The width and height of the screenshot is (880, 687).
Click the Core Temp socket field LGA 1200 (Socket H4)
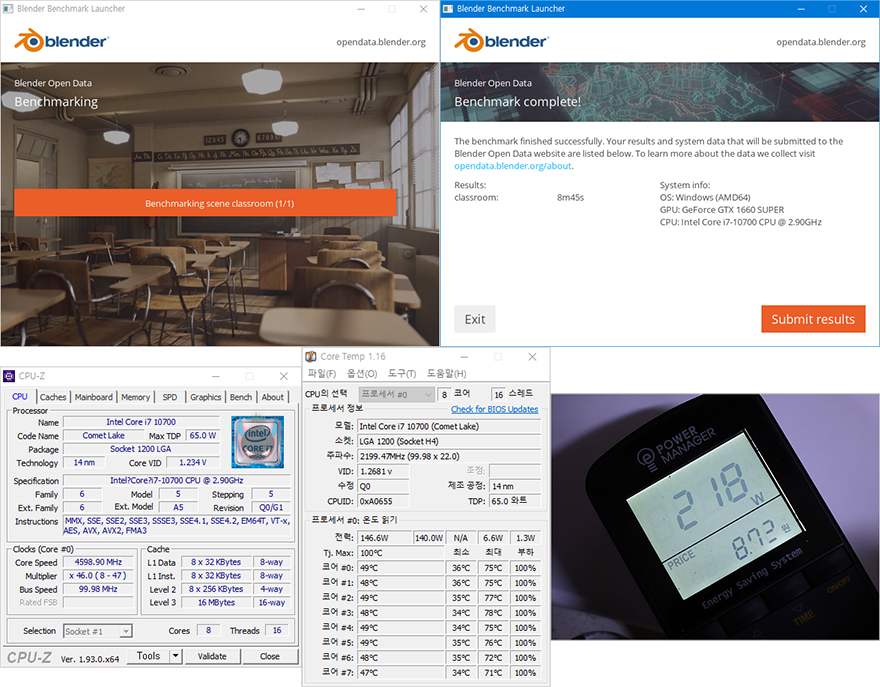449,441
